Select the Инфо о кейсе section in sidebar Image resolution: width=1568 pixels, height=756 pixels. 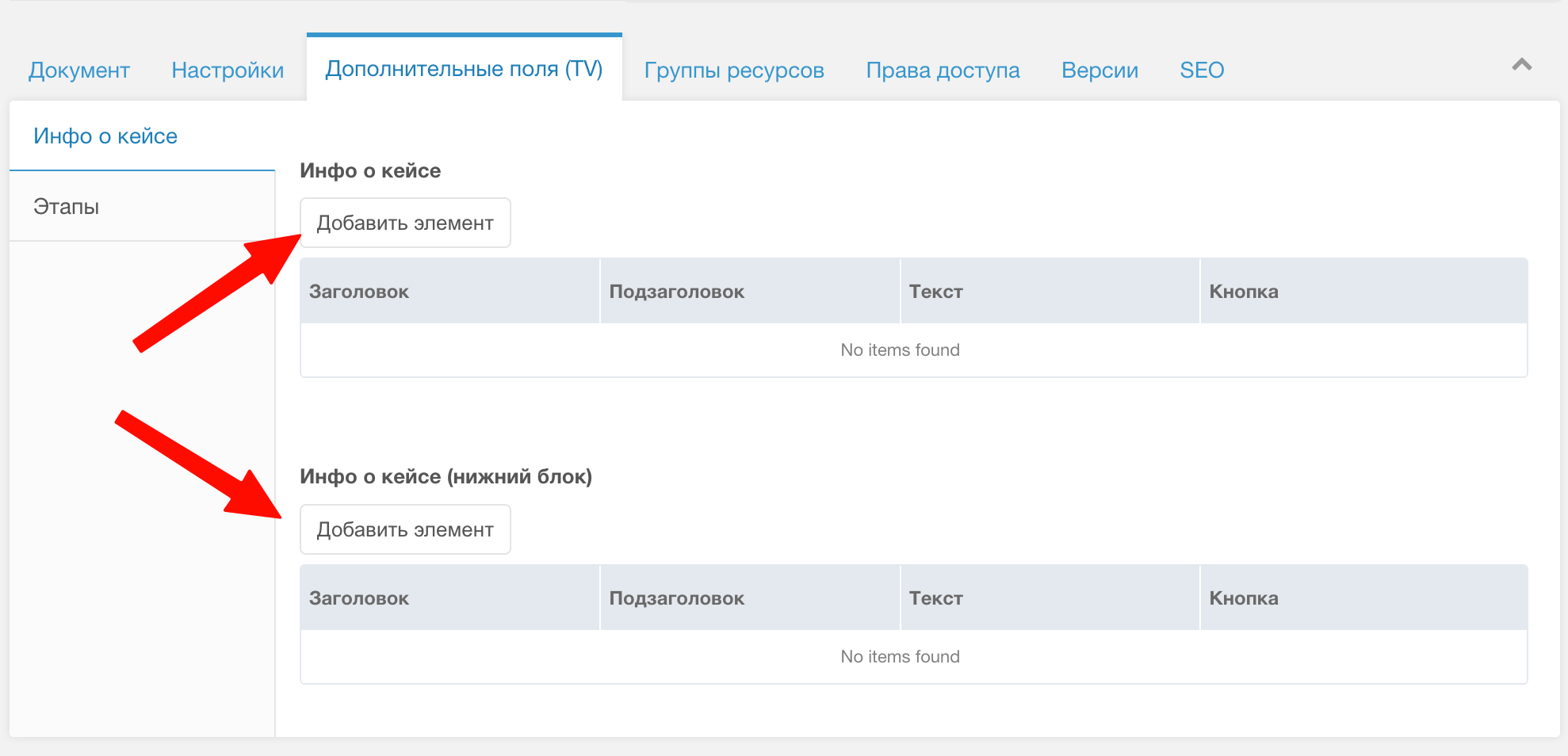(105, 136)
